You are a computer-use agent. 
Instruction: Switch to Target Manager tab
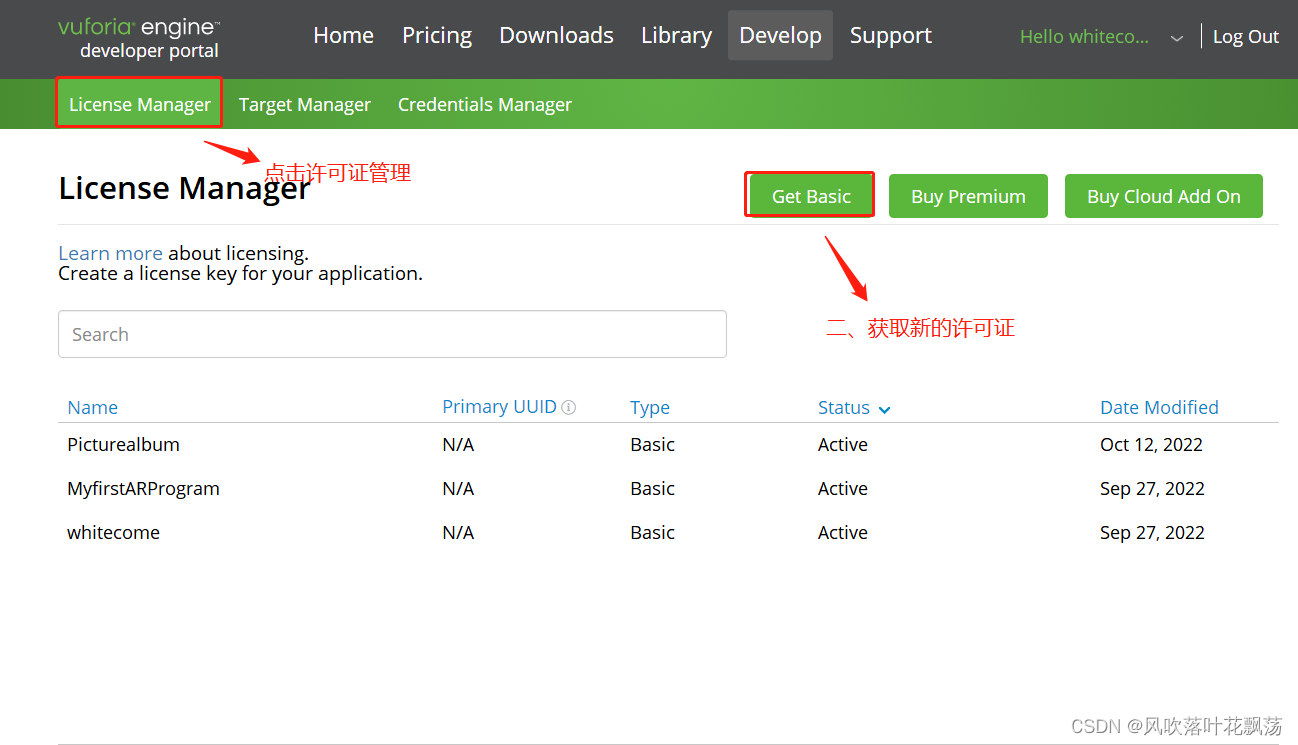pyautogui.click(x=304, y=104)
